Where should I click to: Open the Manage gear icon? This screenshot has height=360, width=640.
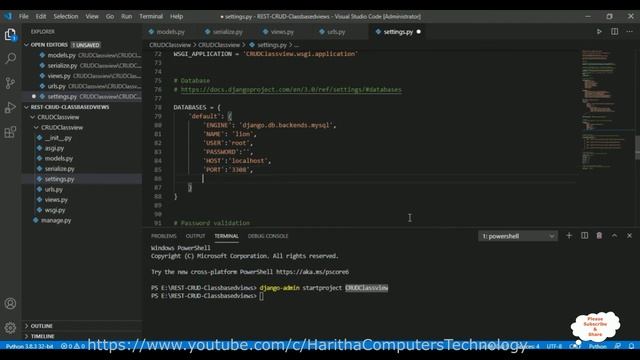(x=10, y=327)
